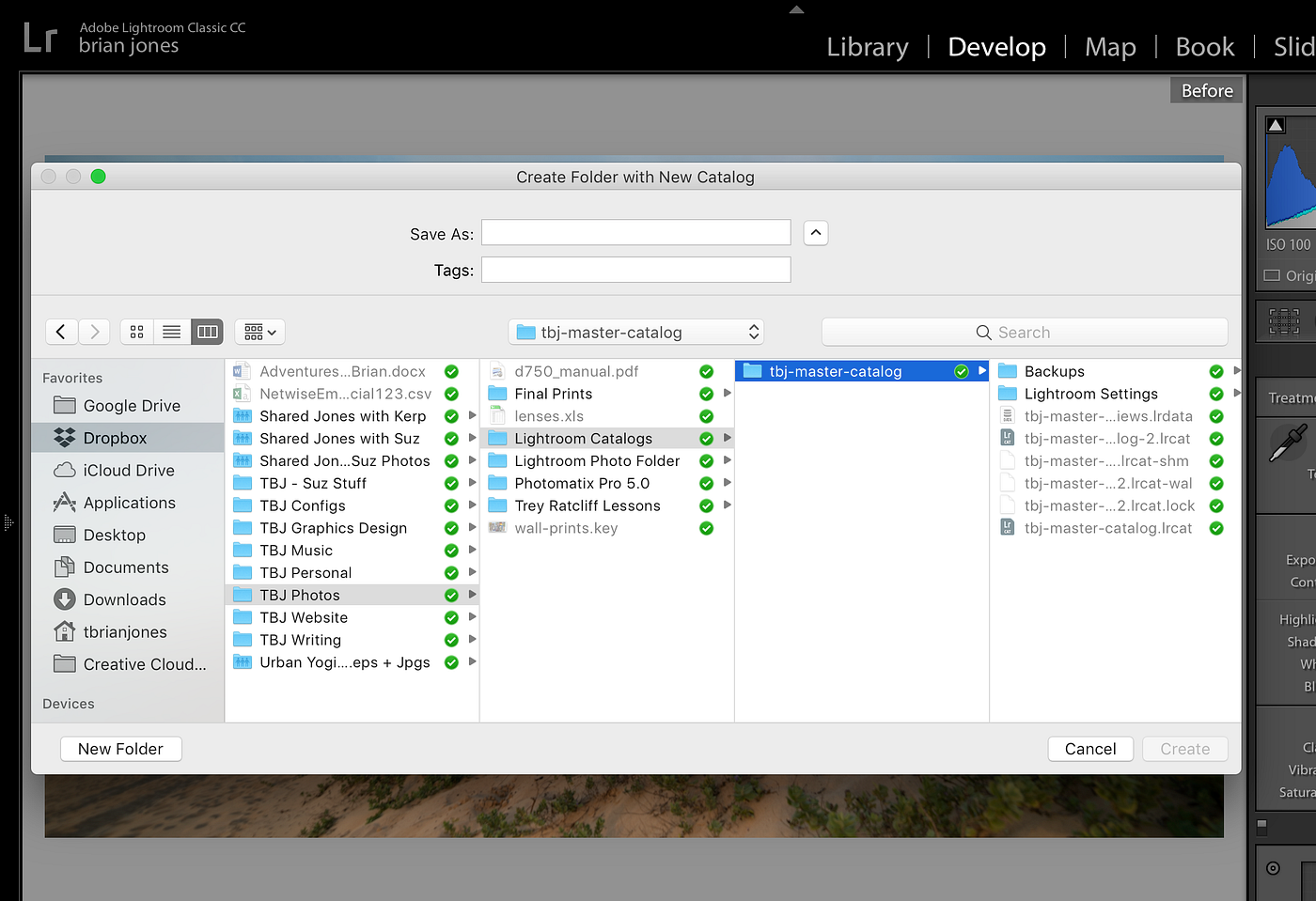Switch file browser to icon view

tap(136, 332)
